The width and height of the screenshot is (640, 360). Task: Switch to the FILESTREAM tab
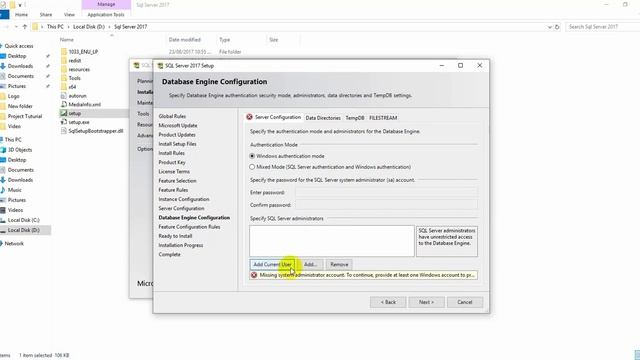pos(383,118)
